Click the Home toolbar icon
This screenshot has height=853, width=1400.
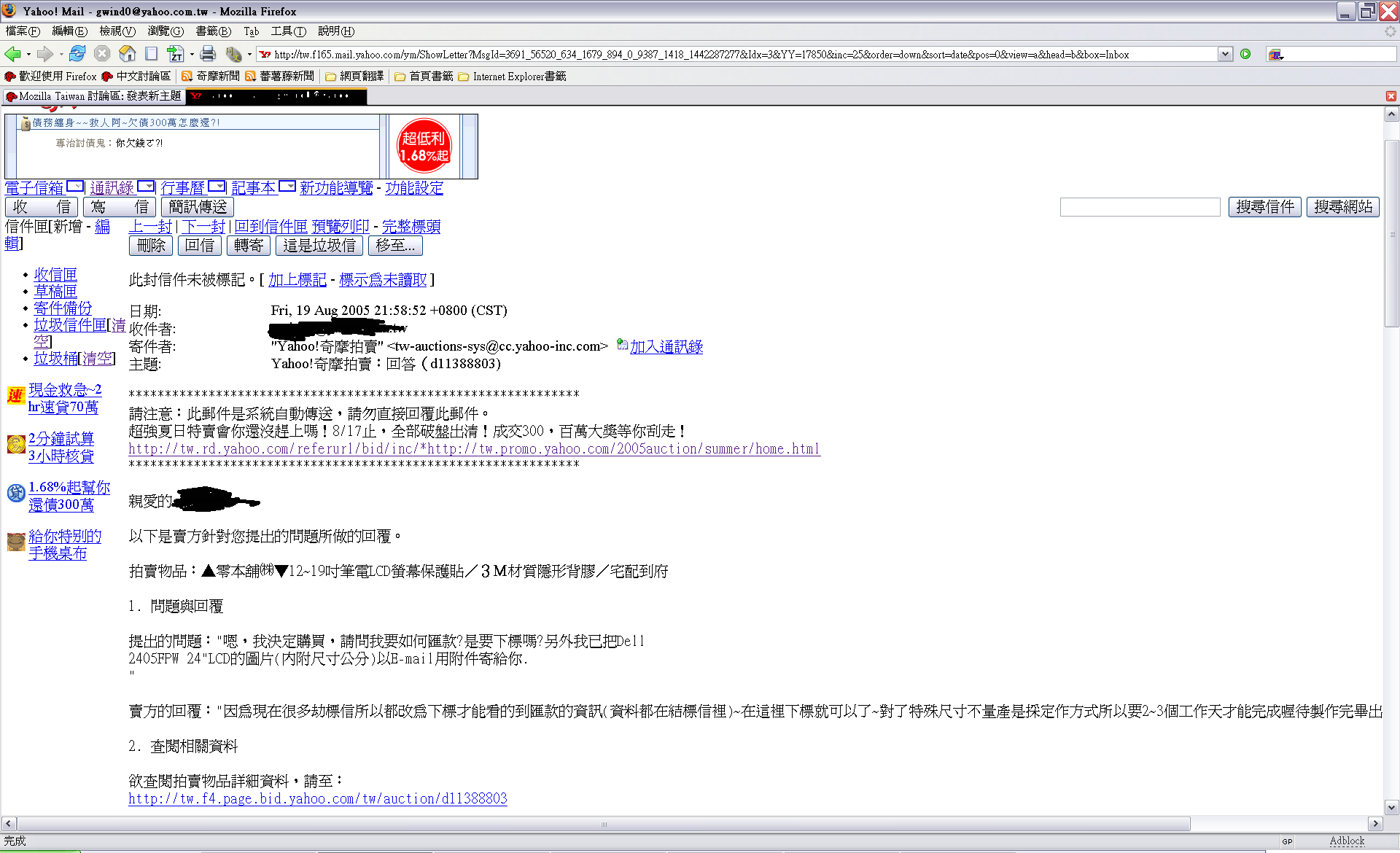coord(127,54)
